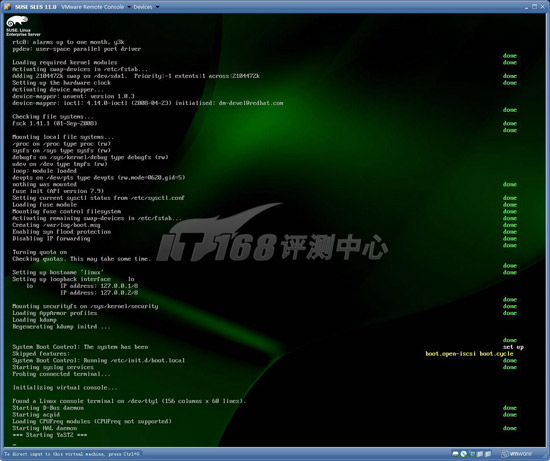Image resolution: width=550 pixels, height=461 pixels.
Task: Maximize the remote console window
Action: click(534, 6)
